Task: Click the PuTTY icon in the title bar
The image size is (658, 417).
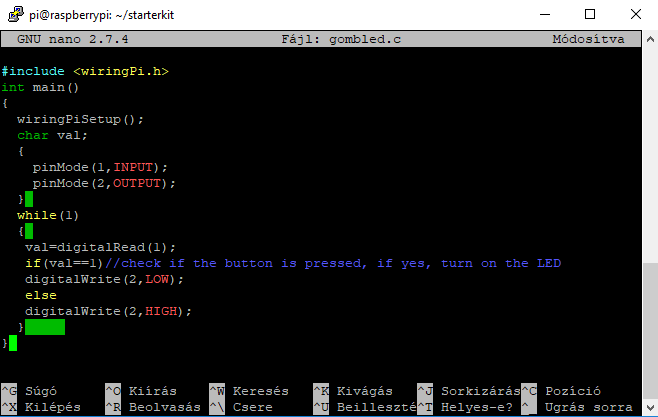Action: (x=16, y=14)
